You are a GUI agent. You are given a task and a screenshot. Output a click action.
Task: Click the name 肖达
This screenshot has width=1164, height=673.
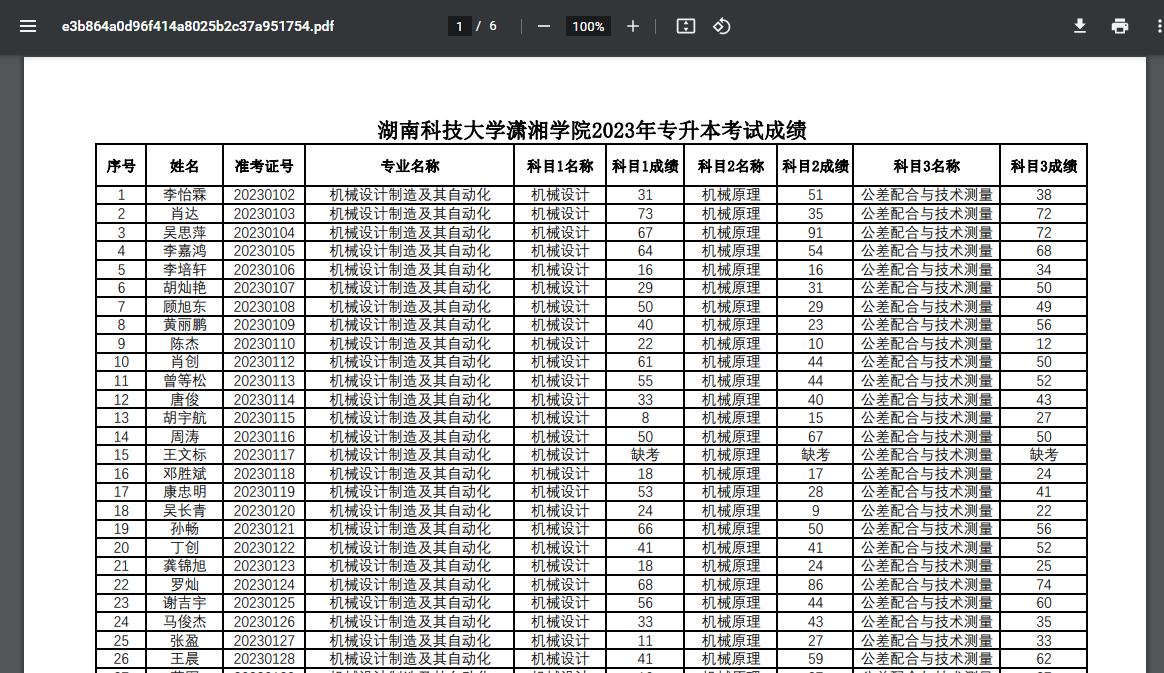coord(185,214)
